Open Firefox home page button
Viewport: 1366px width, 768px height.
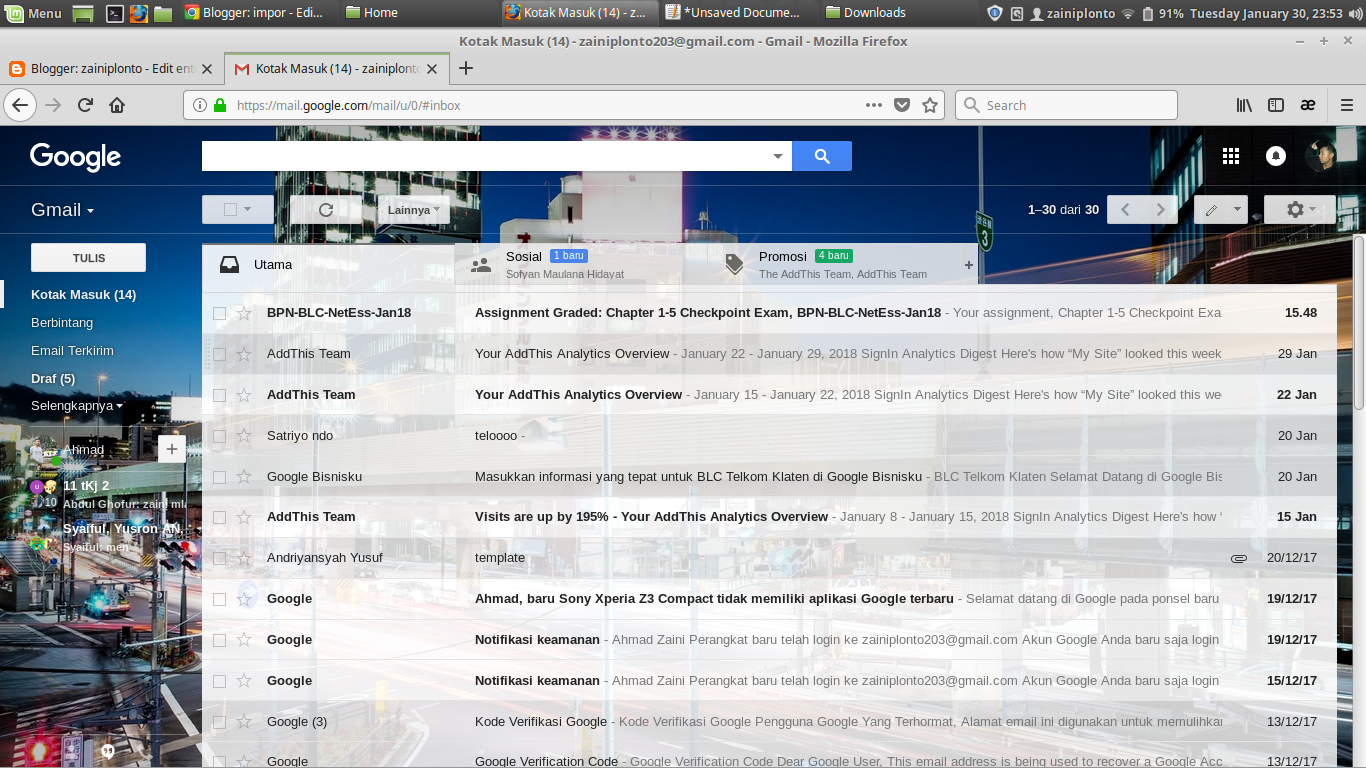point(117,105)
